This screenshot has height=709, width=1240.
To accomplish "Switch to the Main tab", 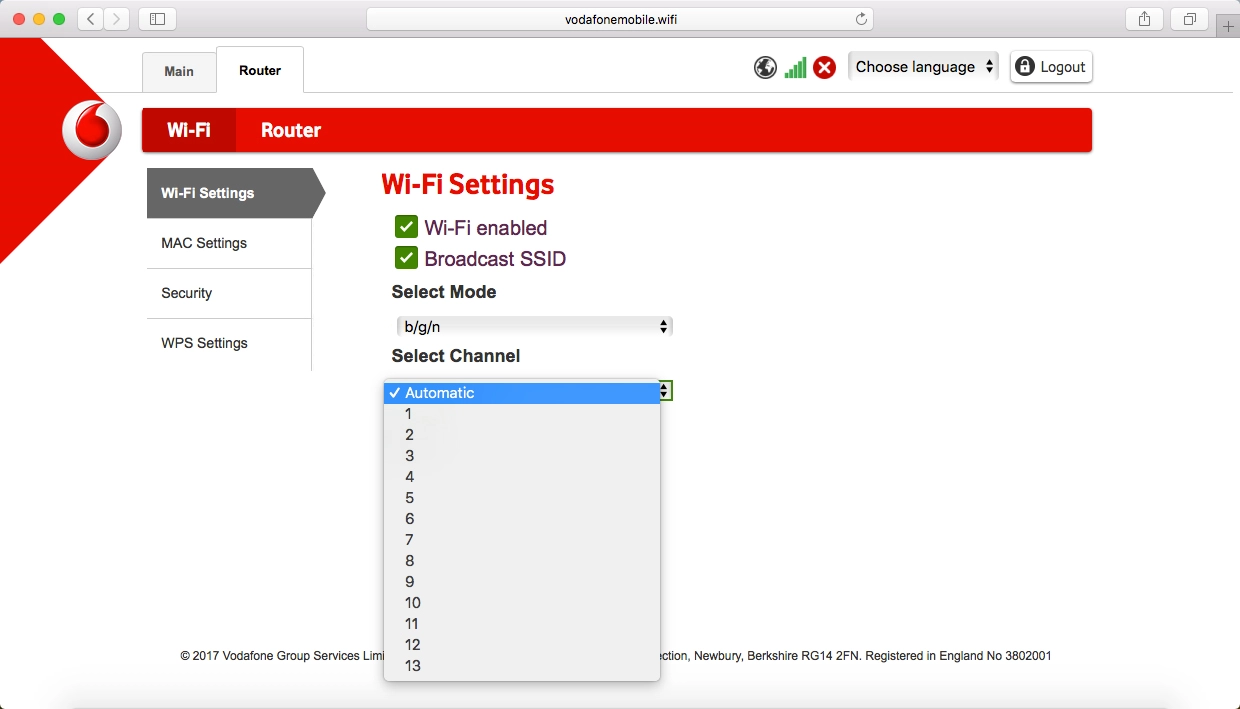I will coord(179,71).
